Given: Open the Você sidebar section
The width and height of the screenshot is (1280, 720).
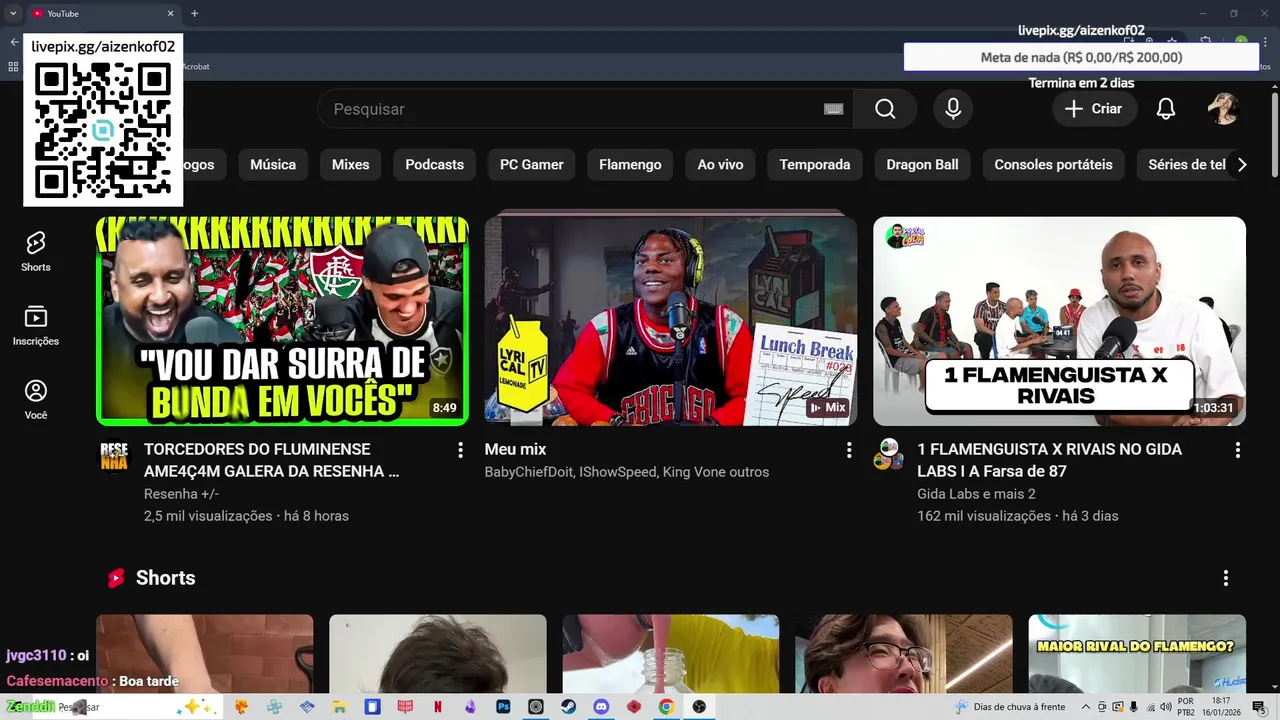Looking at the screenshot, I should [x=36, y=400].
